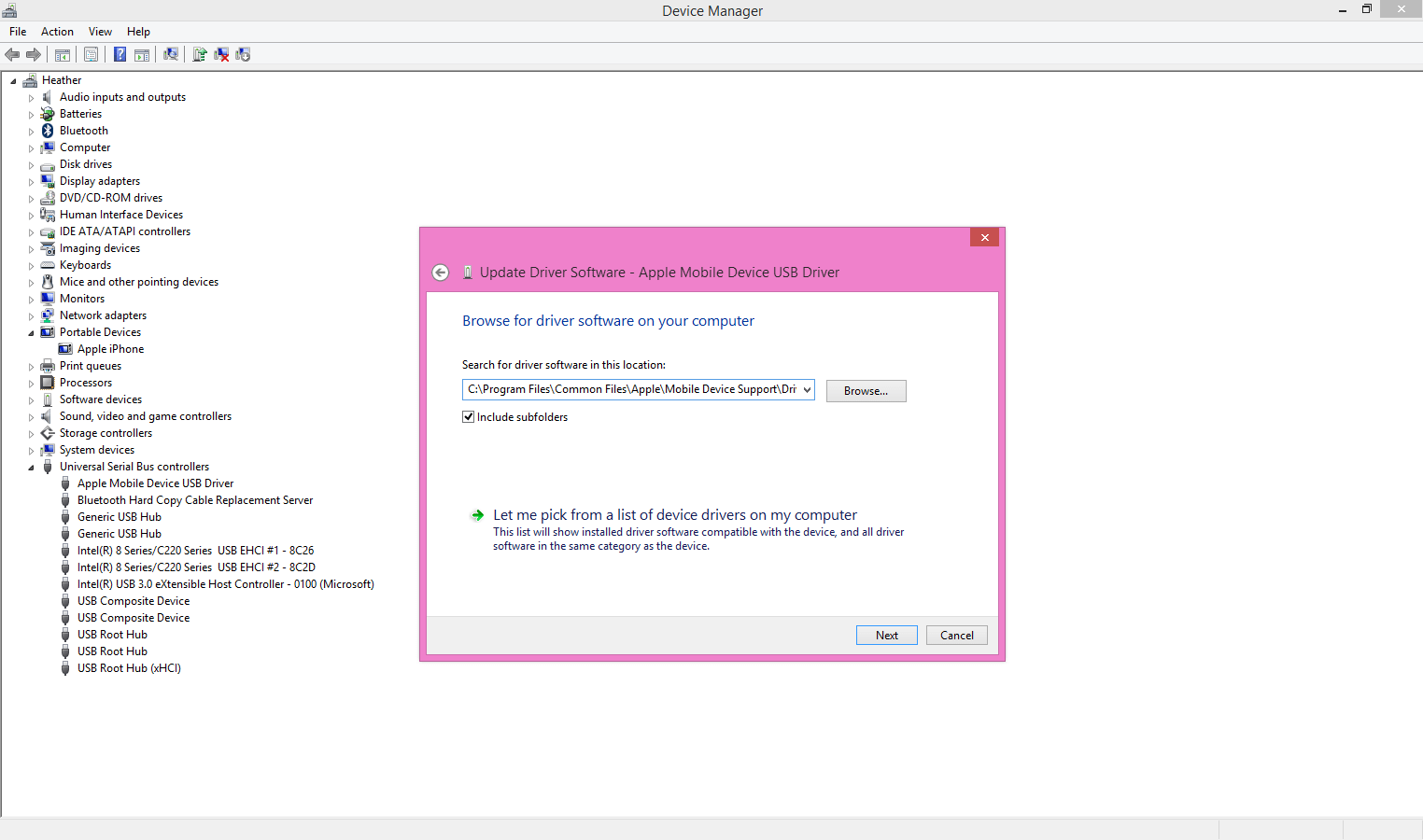
Task: Restore down the Device Manager window
Action: click(1367, 9)
